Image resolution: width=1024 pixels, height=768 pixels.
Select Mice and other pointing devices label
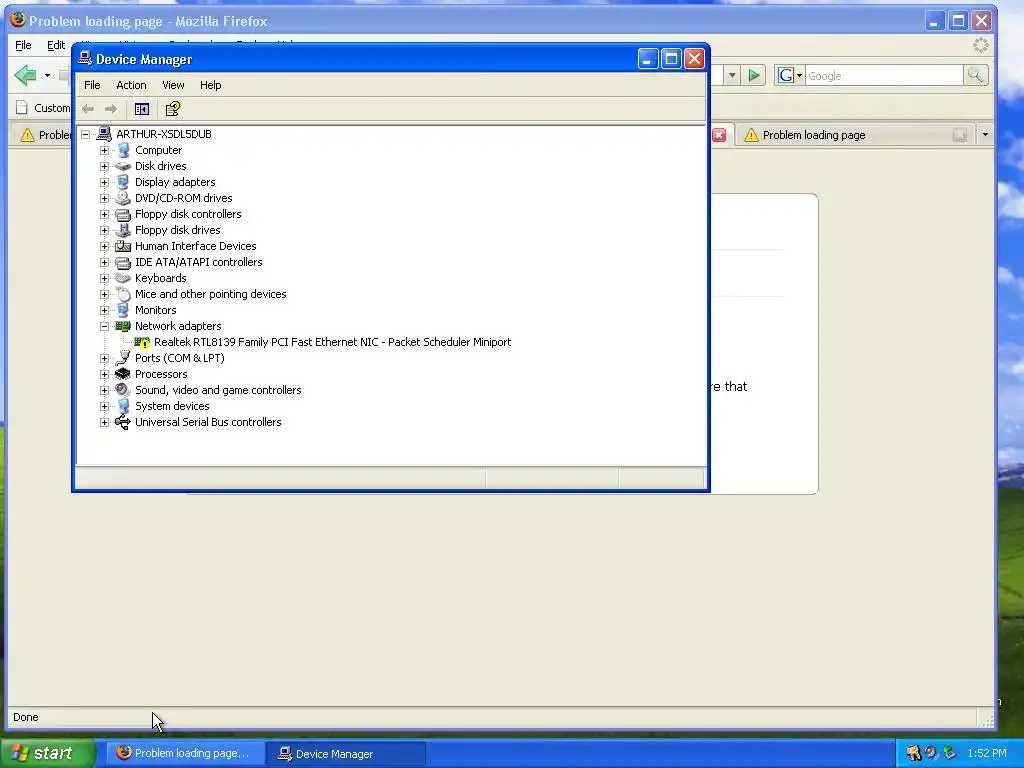point(210,294)
